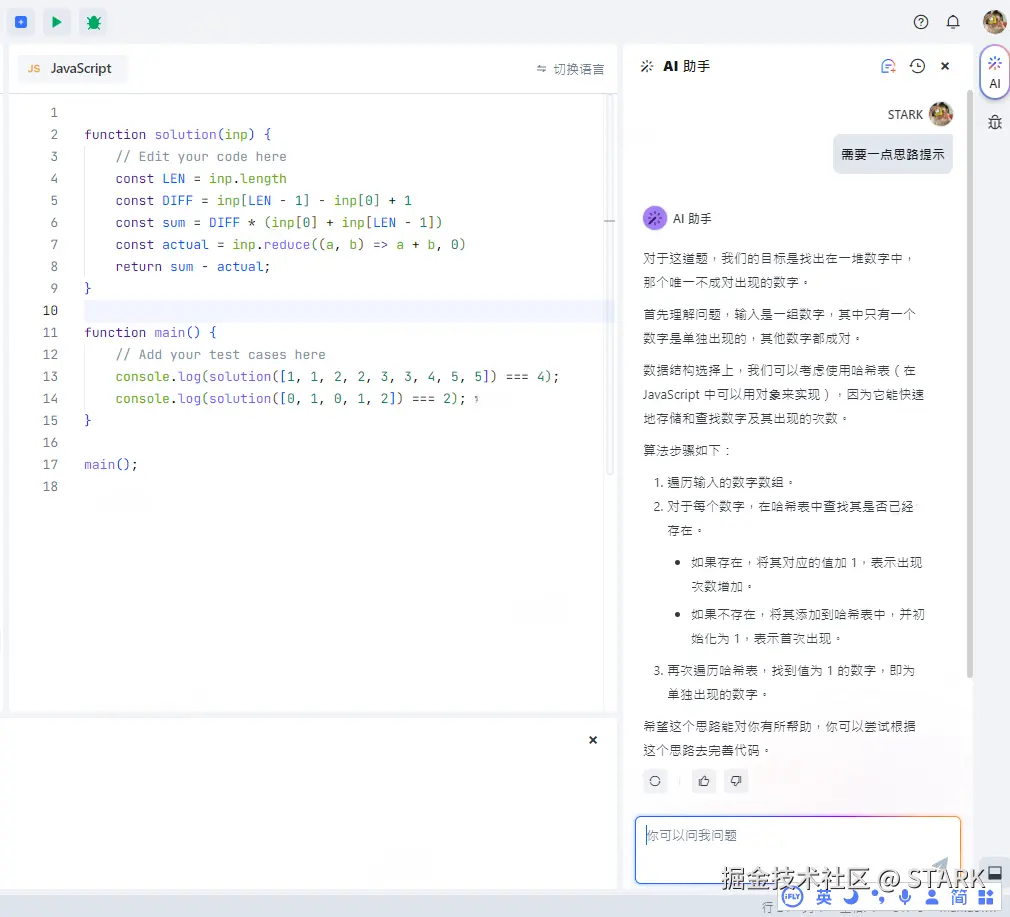
Task: Run the code using the green play icon
Action: coord(57,21)
